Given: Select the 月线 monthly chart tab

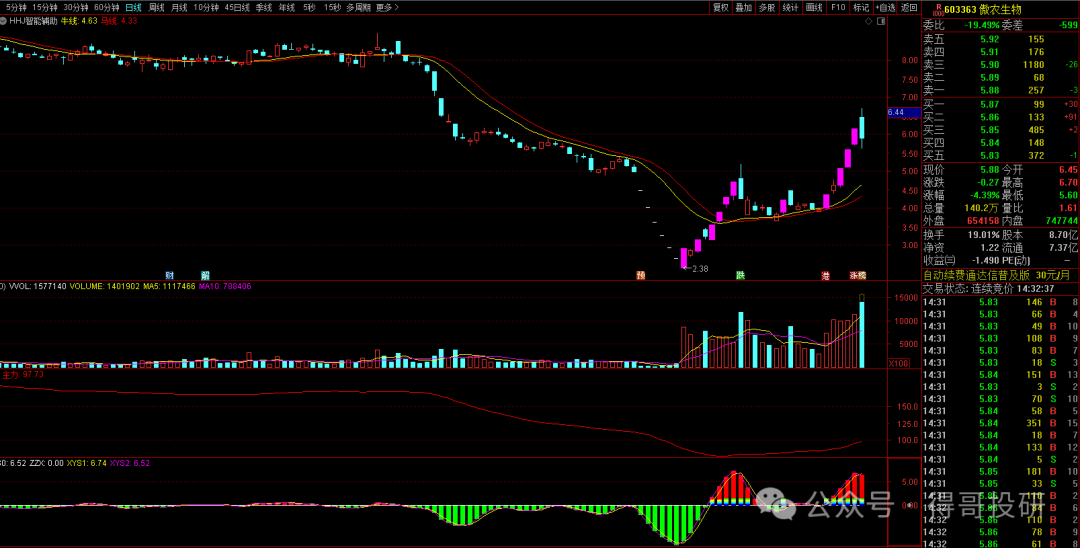Looking at the screenshot, I should point(179,8).
